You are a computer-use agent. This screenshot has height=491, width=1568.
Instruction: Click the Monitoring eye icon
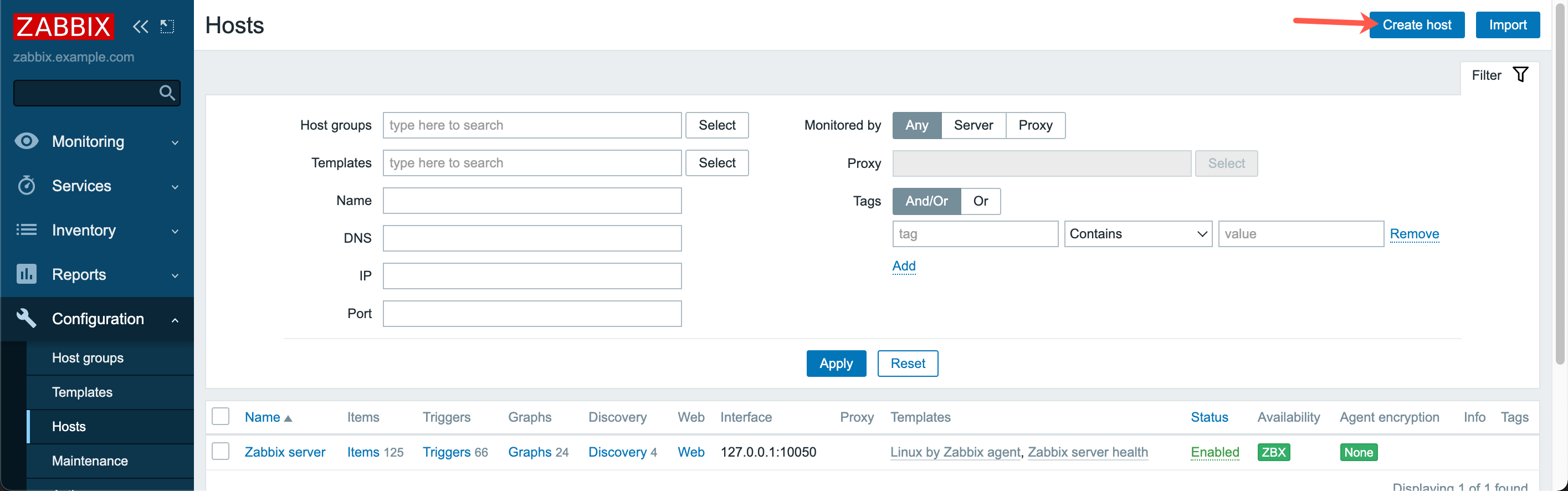click(26, 141)
